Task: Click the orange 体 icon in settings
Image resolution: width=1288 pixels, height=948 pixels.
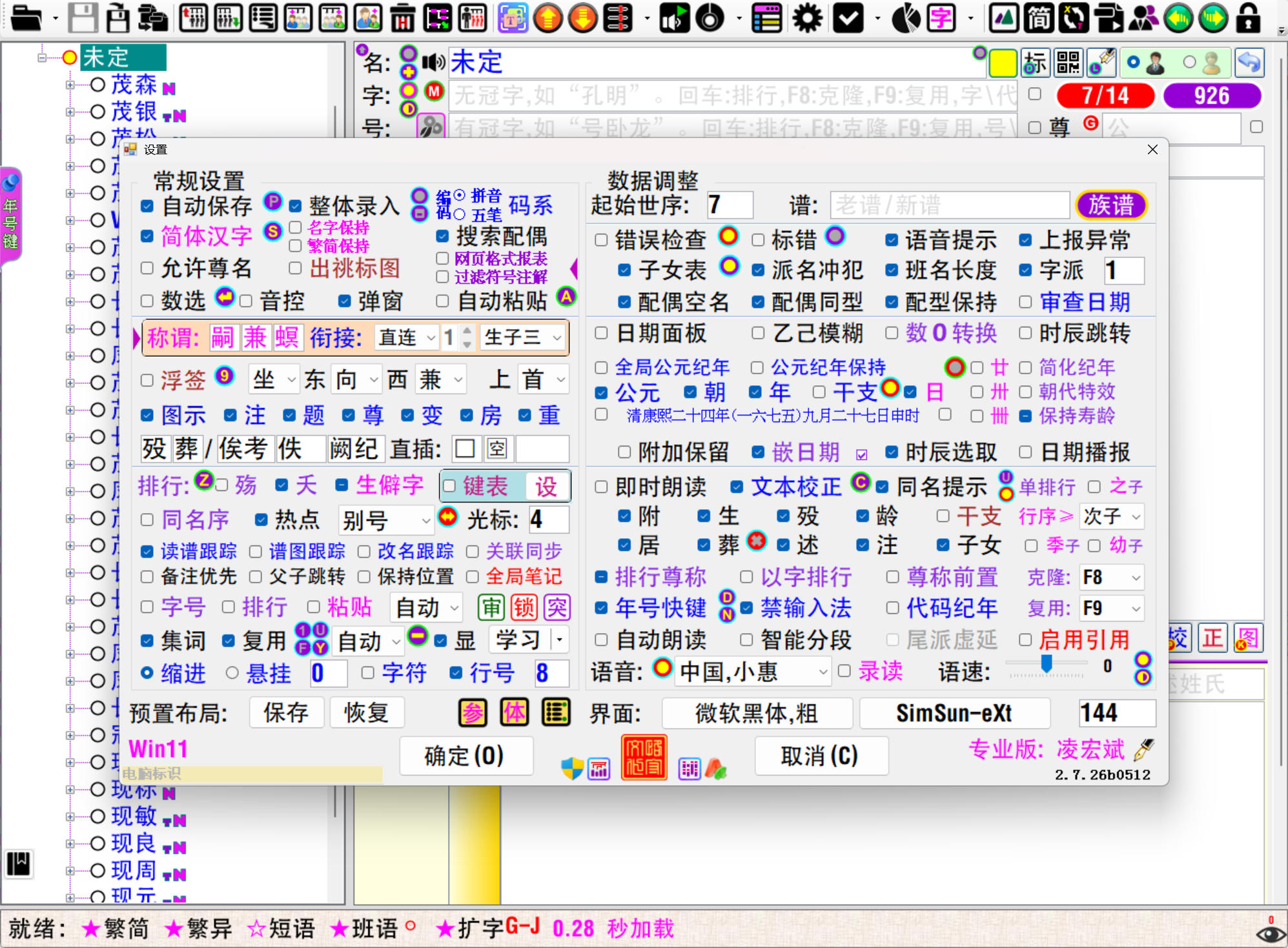Action: point(515,713)
